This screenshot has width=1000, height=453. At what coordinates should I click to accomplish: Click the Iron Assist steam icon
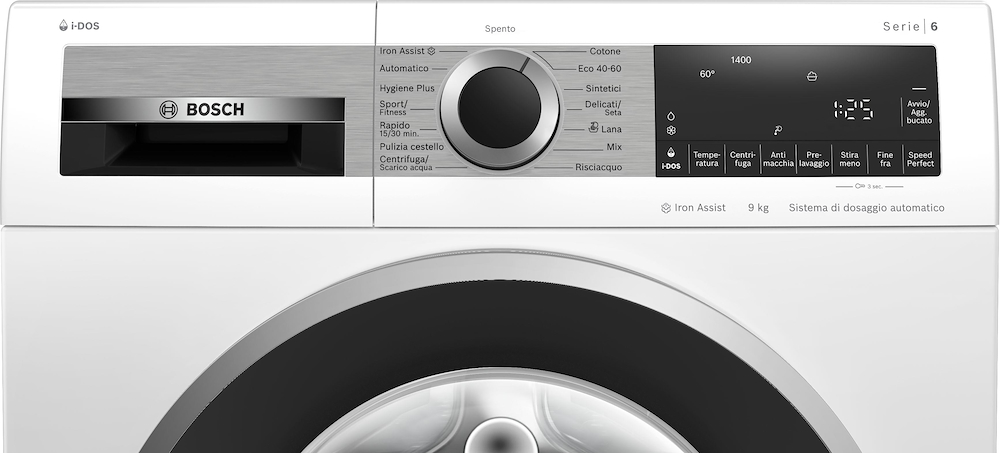coord(431,50)
